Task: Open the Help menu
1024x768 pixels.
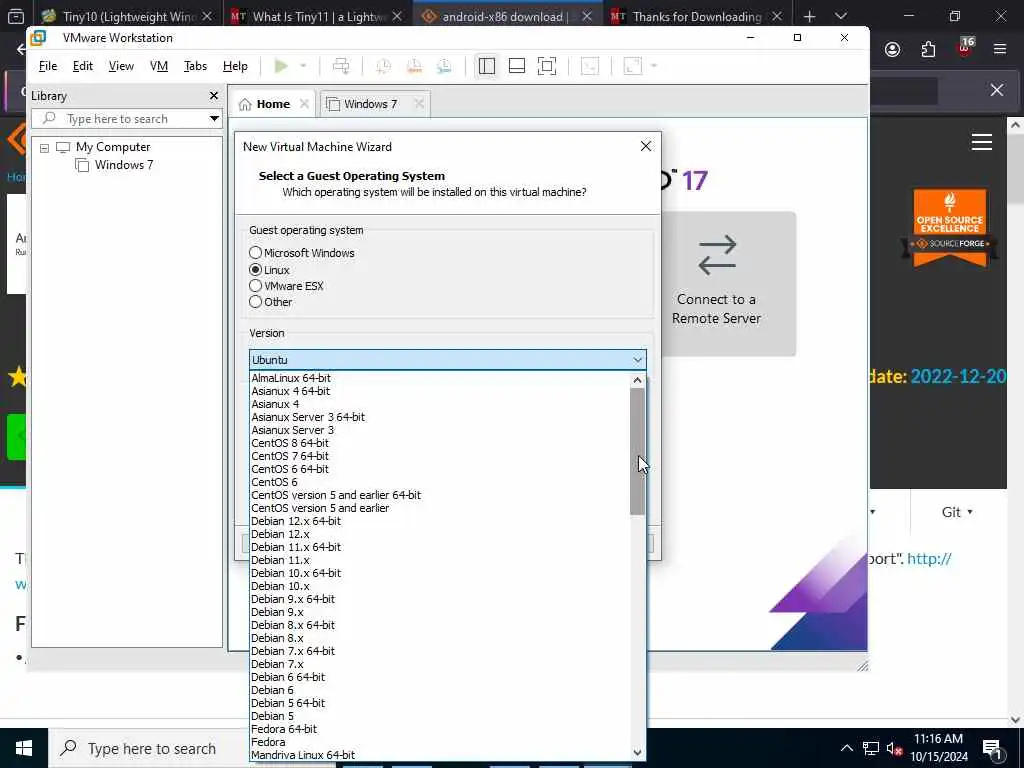Action: click(x=235, y=66)
